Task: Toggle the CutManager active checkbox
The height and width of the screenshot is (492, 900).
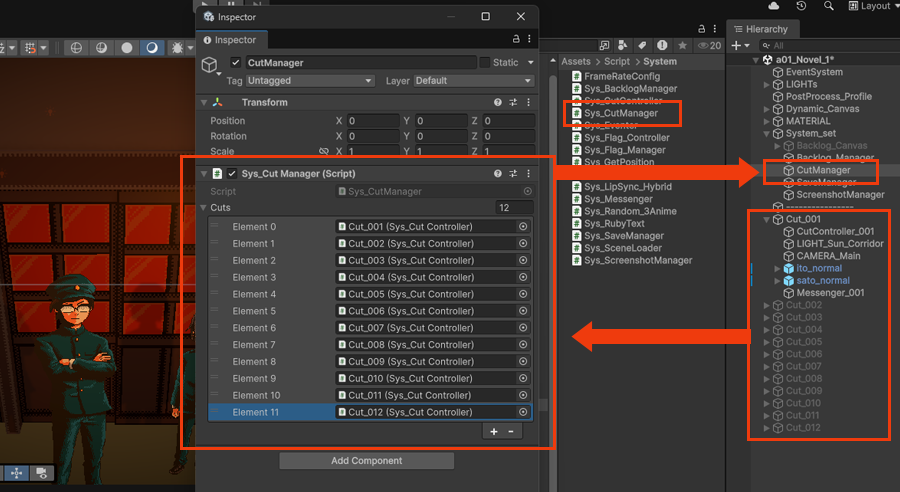Action: pyautogui.click(x=236, y=63)
